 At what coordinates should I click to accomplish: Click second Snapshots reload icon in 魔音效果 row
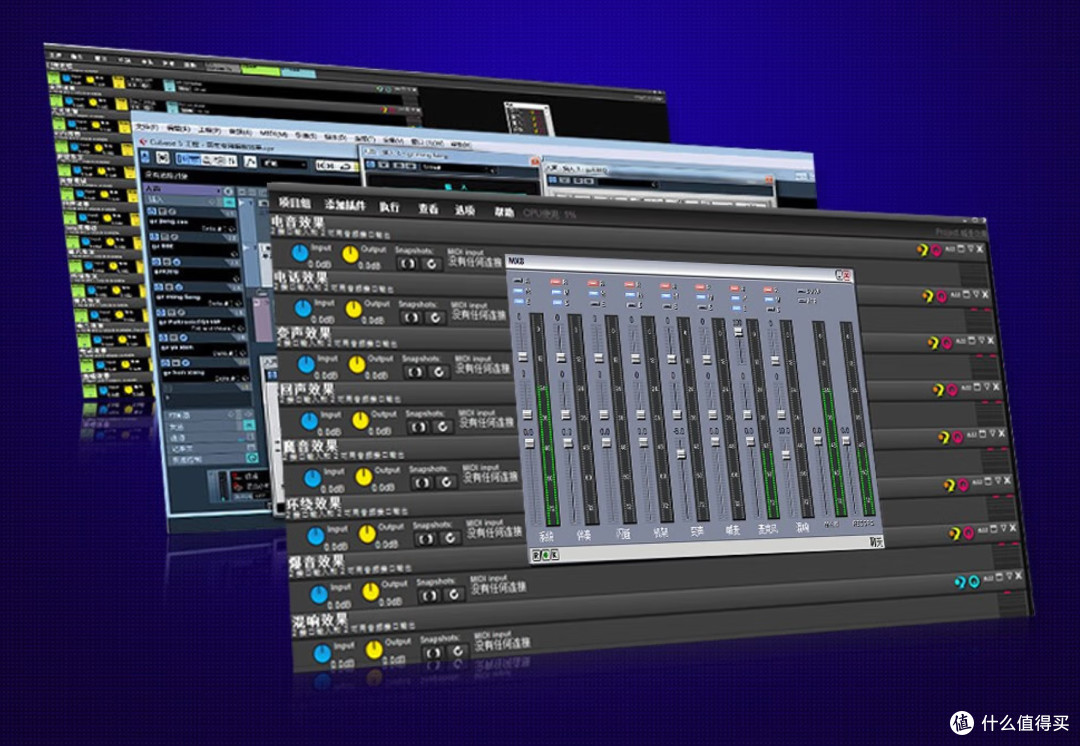(x=446, y=482)
